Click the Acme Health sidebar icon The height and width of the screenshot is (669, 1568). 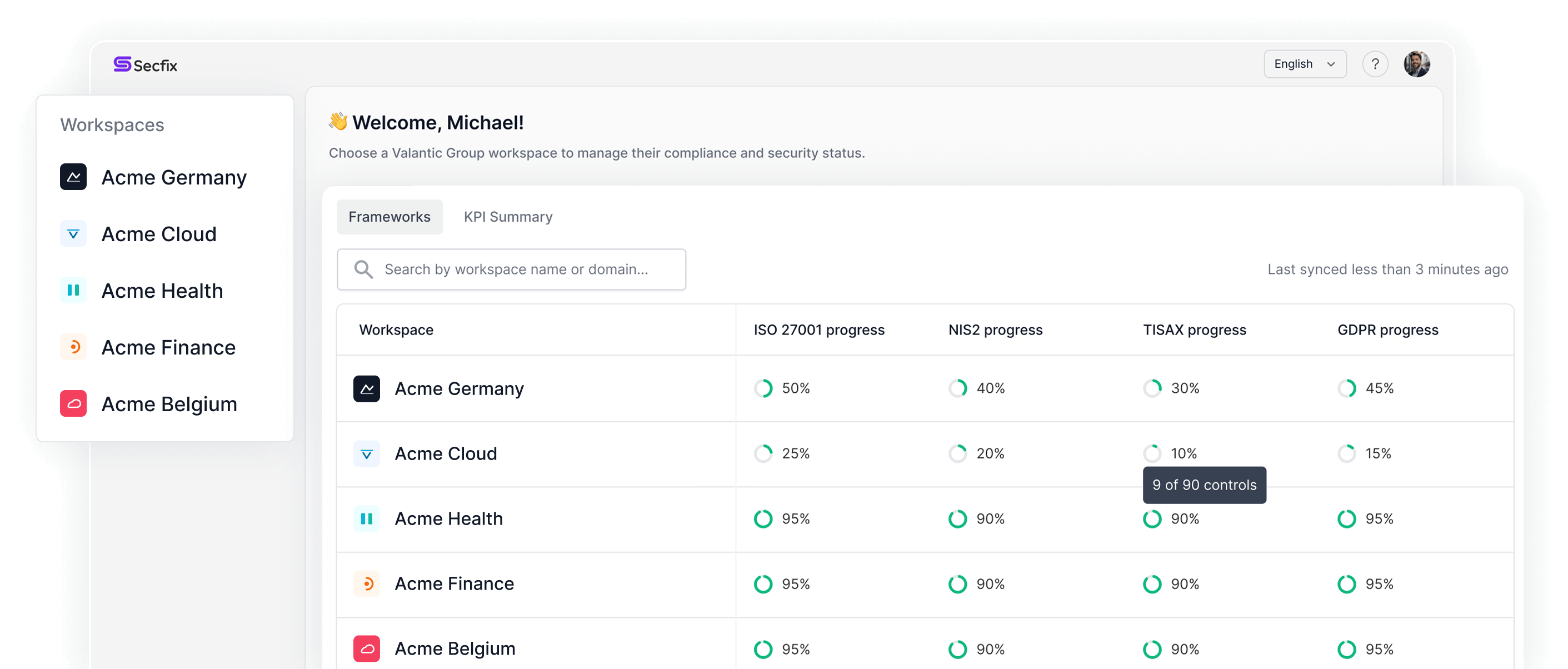click(x=73, y=291)
